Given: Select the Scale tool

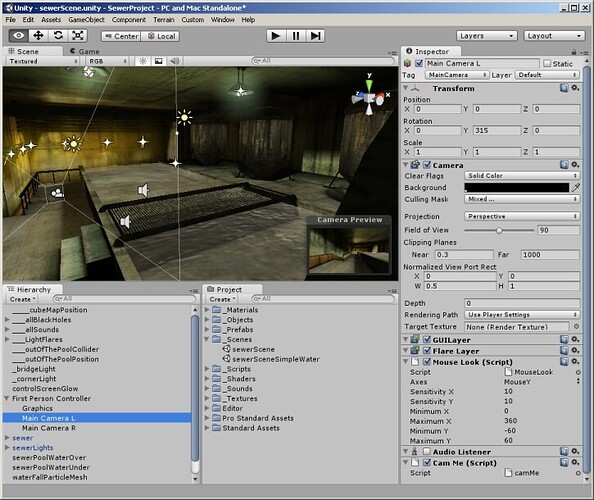Looking at the screenshot, I should point(78,36).
